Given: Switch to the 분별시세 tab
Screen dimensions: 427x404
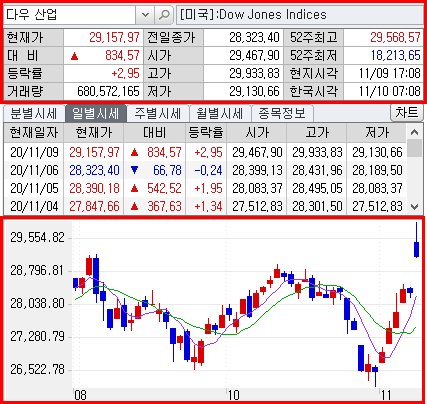Looking at the screenshot, I should click(34, 114).
